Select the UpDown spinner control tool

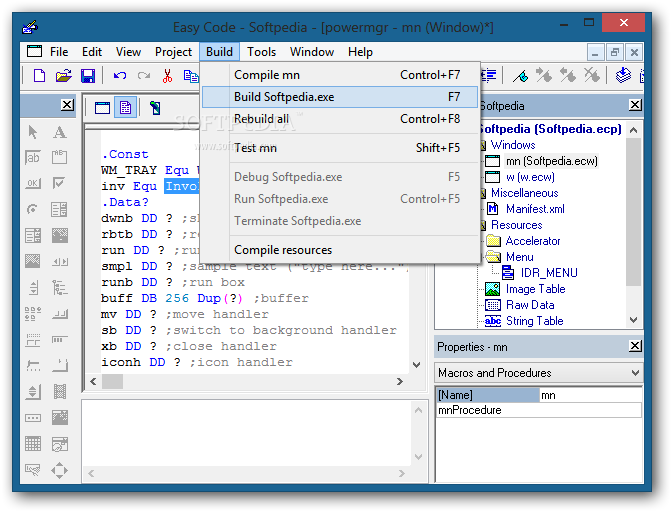point(33,392)
